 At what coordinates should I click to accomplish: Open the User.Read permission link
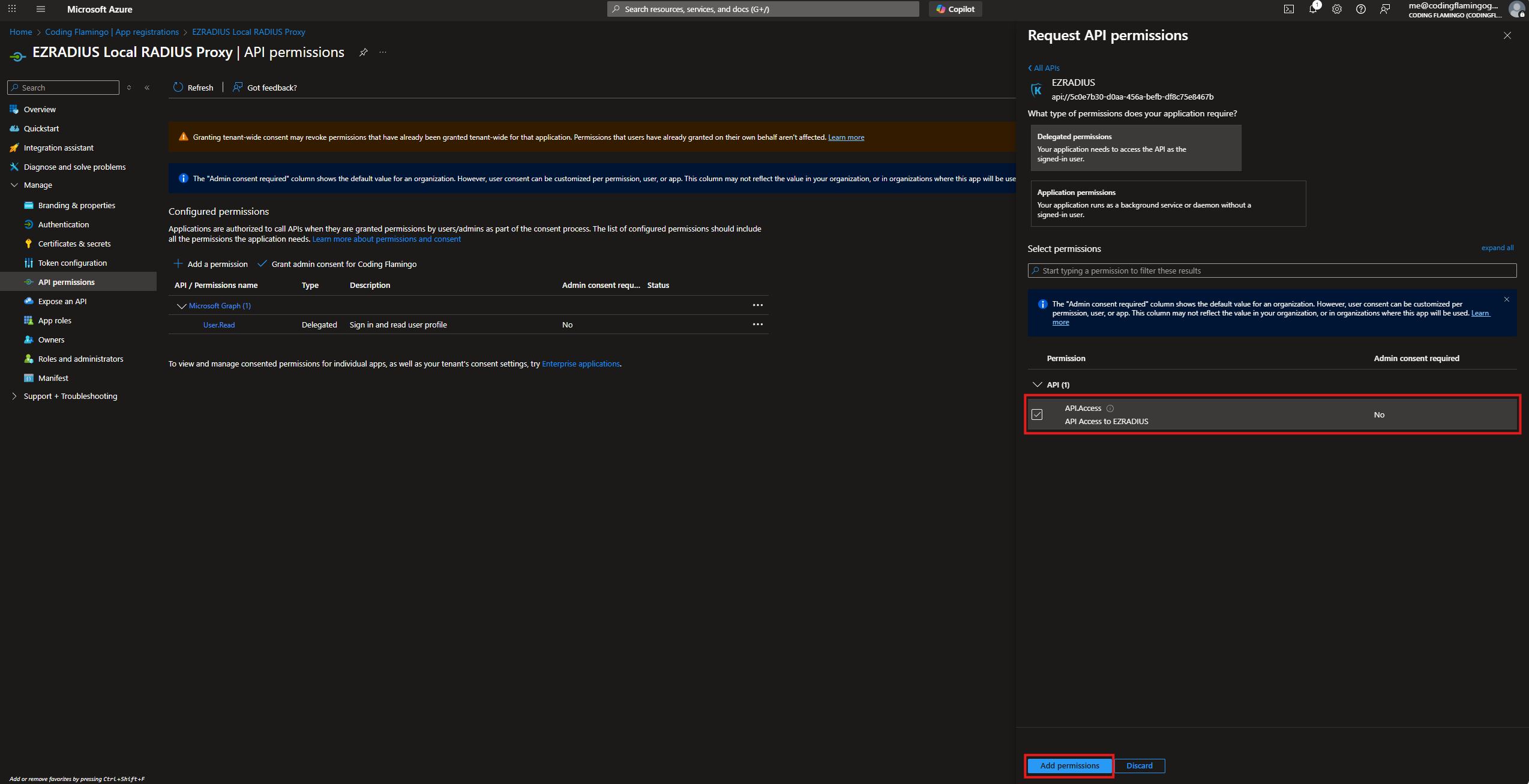coord(219,325)
